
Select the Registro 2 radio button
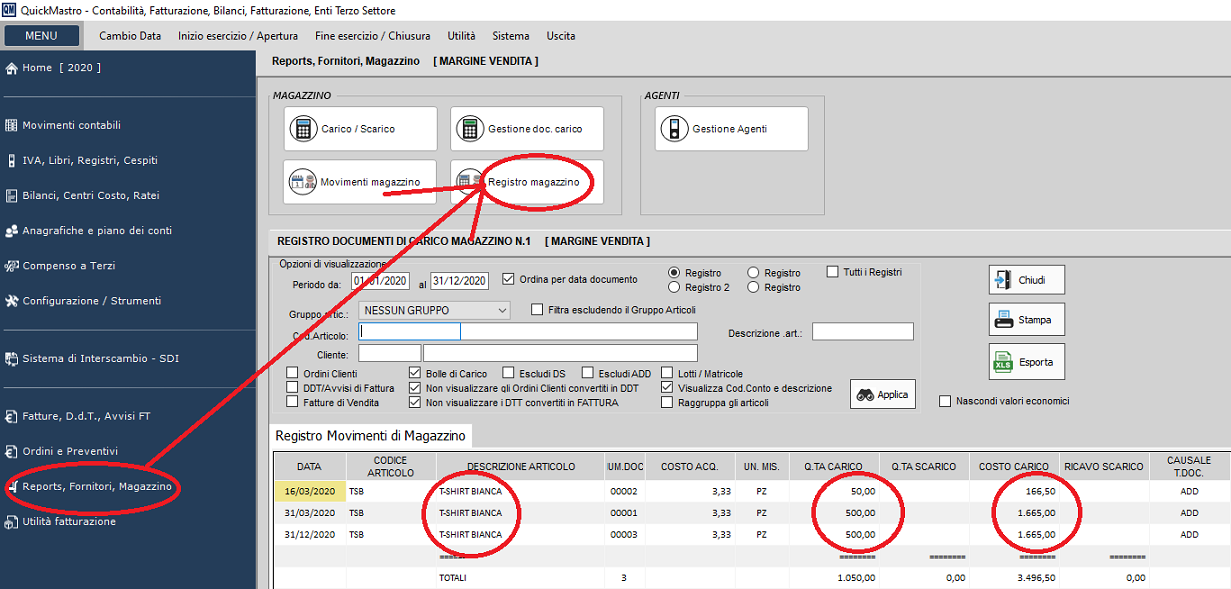[674, 287]
